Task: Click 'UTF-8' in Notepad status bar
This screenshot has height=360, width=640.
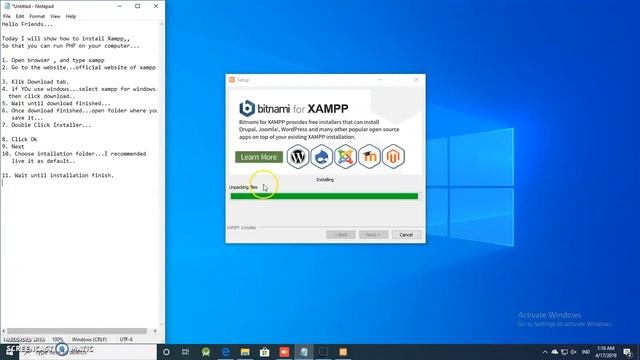Action: click(126, 339)
